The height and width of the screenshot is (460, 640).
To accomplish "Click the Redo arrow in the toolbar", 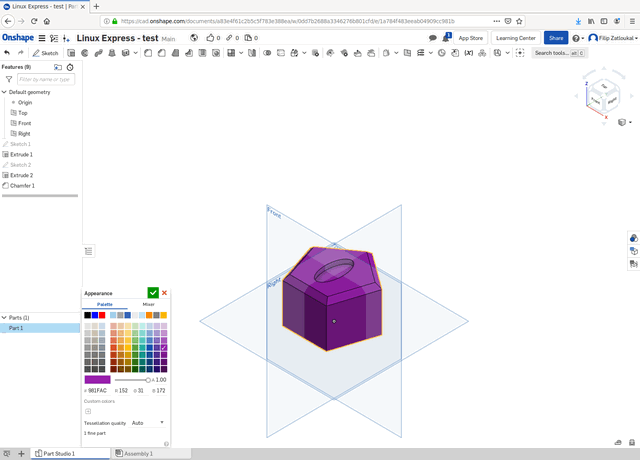I will tap(20, 53).
